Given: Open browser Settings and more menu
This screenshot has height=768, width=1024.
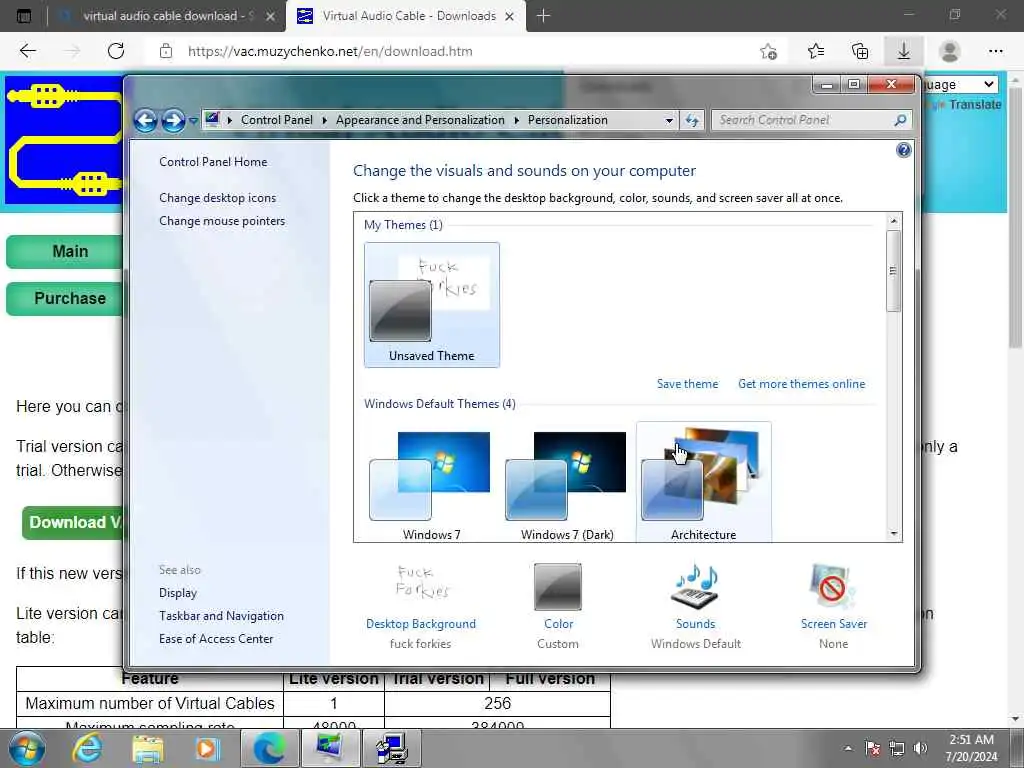Looking at the screenshot, I should pyautogui.click(x=995, y=51).
